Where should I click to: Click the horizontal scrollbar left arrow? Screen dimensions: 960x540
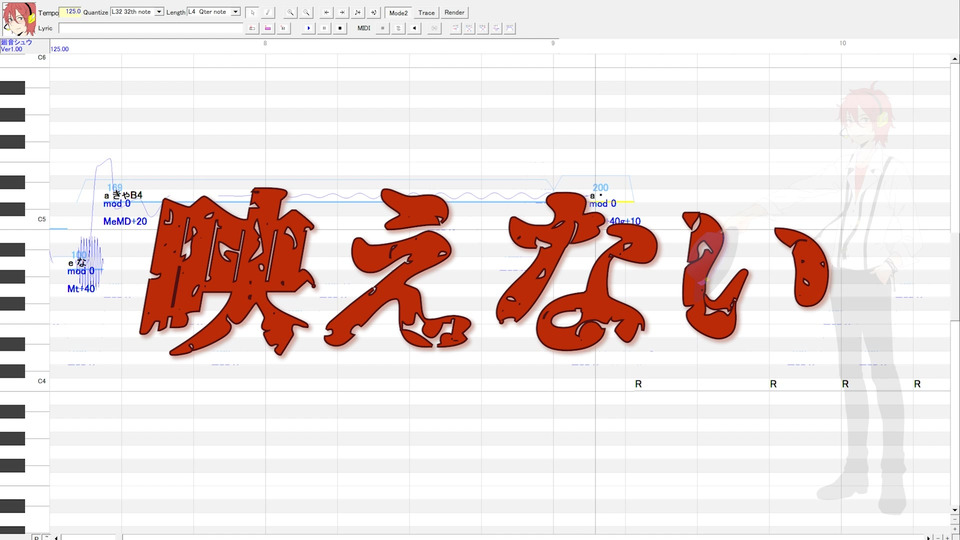tap(56, 538)
